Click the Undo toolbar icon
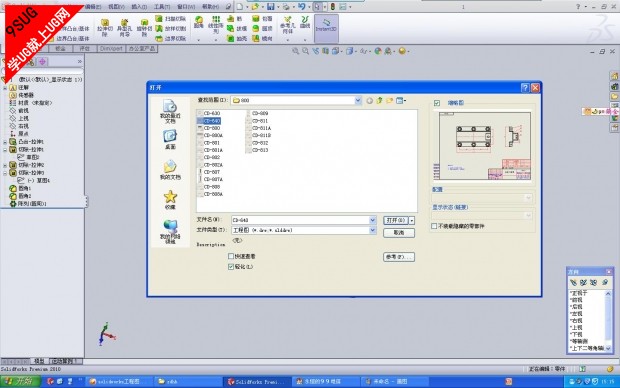 [301, 7]
